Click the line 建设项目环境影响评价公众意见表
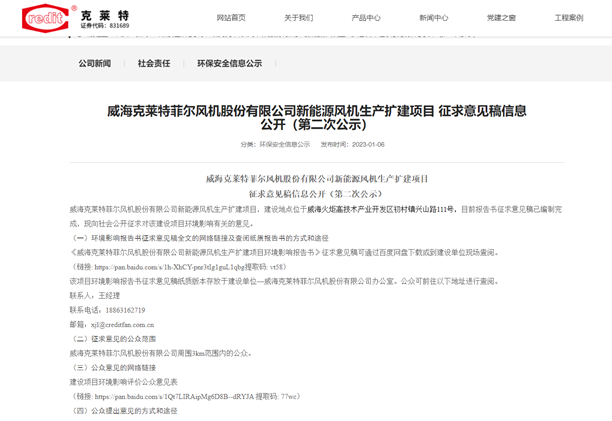612x421 pixels. 123,382
